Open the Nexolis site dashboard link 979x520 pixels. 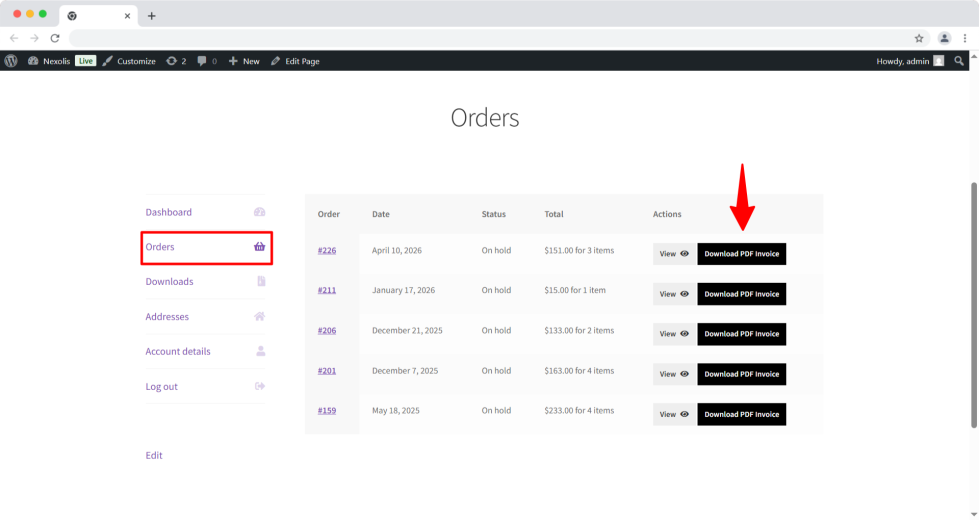[x=49, y=61]
